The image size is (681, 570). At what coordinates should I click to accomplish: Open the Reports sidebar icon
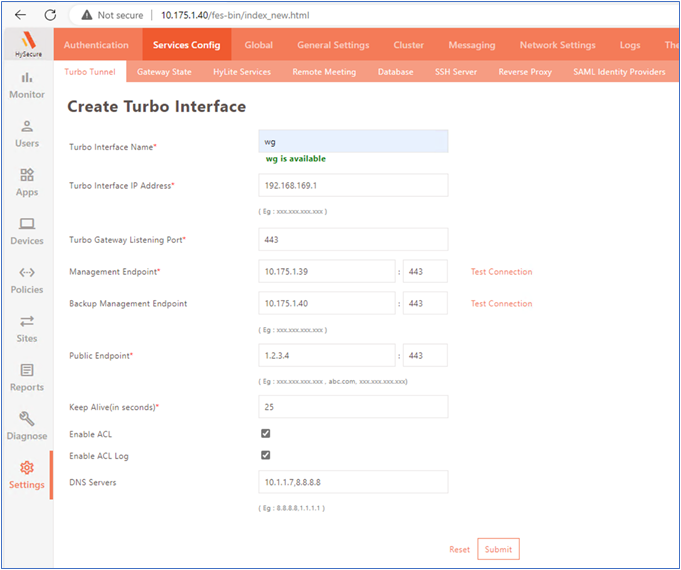(26, 377)
